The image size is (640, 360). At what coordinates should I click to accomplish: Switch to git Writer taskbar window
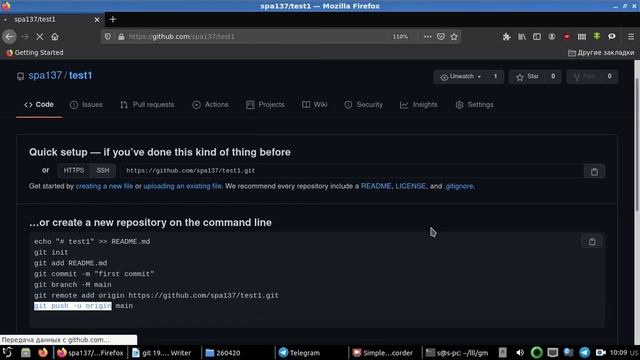coord(162,353)
